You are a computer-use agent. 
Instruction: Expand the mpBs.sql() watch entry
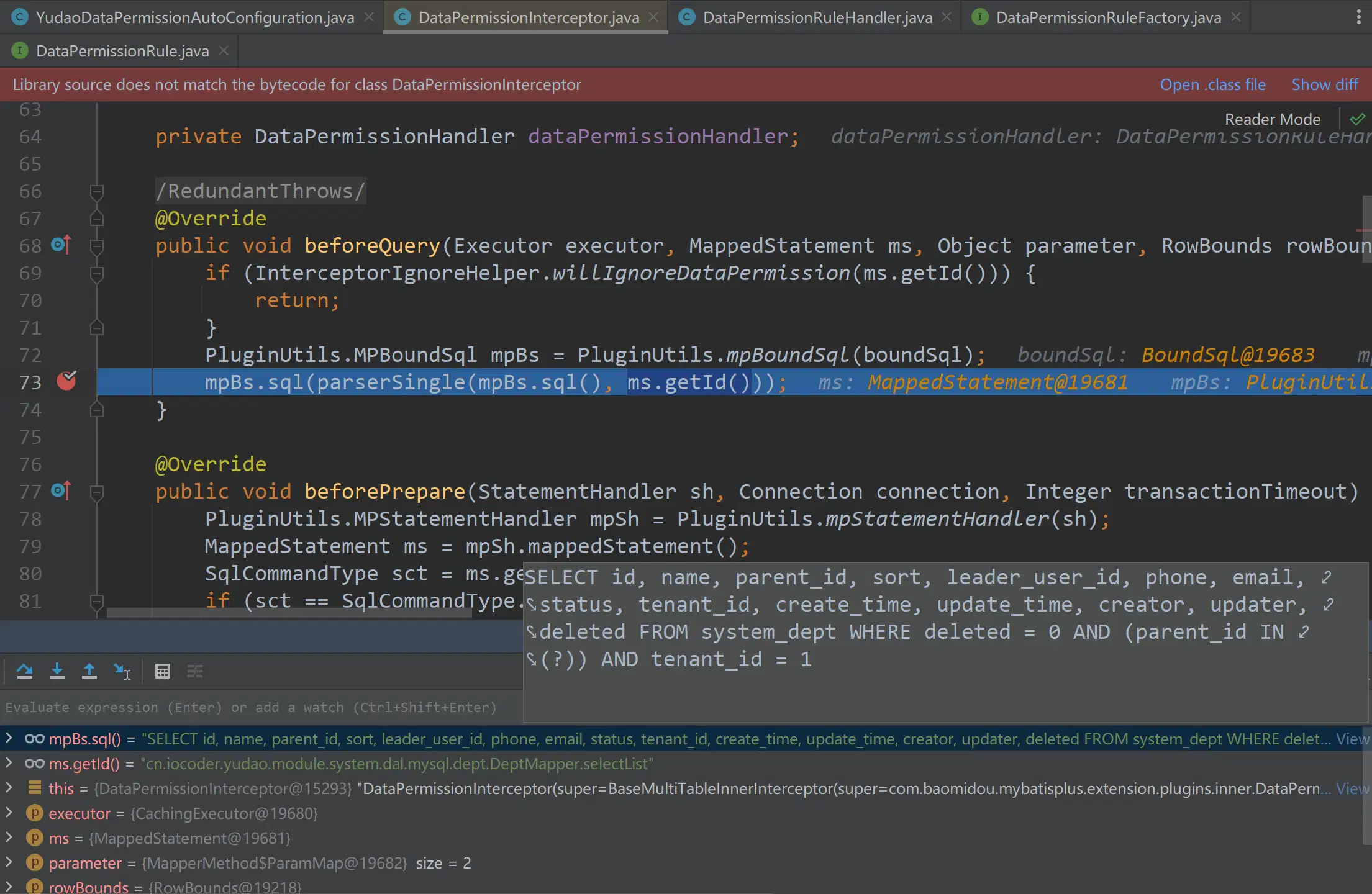pyautogui.click(x=9, y=738)
